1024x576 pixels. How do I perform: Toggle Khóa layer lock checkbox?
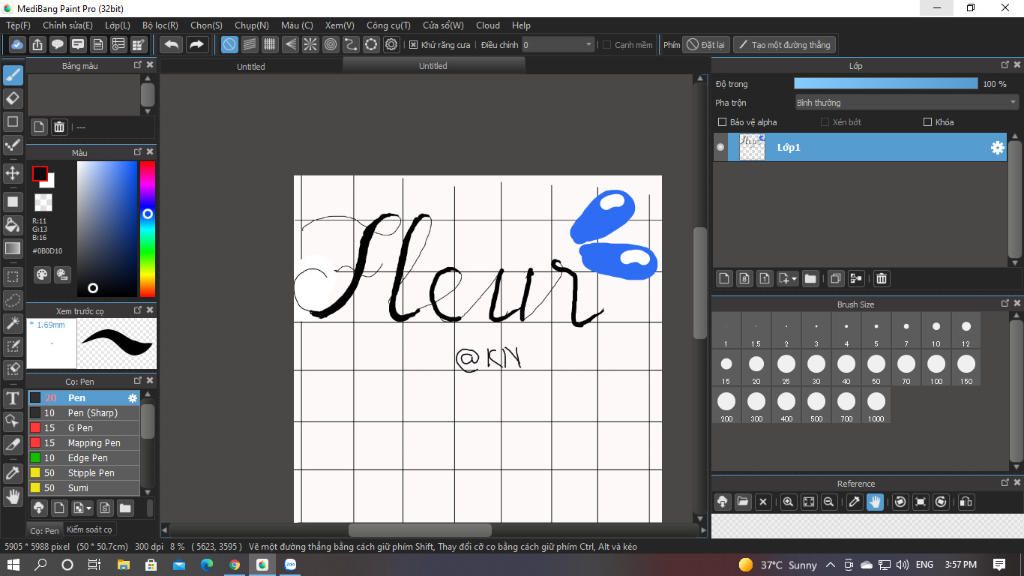coord(927,122)
